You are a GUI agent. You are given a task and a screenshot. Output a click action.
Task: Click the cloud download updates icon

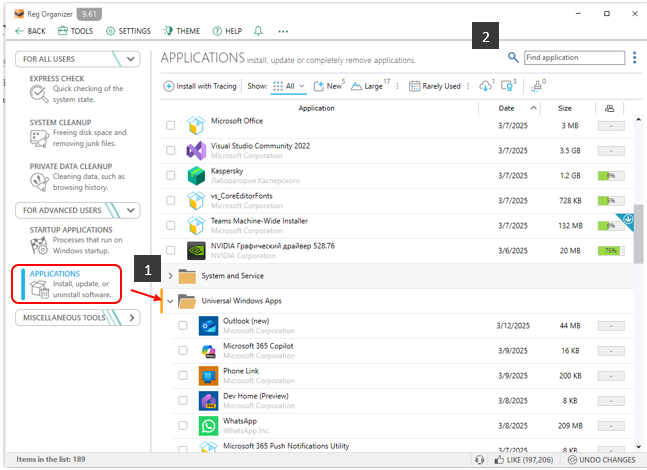point(486,86)
